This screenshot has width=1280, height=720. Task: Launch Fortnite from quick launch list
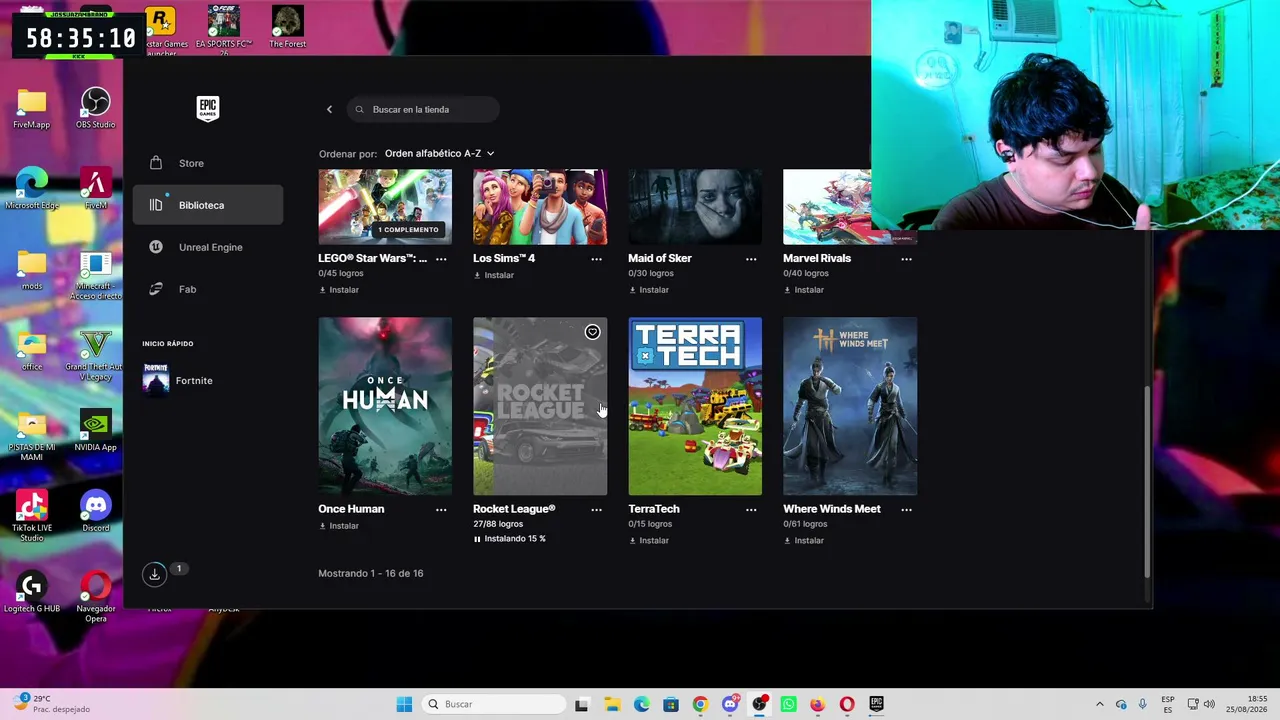coord(178,381)
